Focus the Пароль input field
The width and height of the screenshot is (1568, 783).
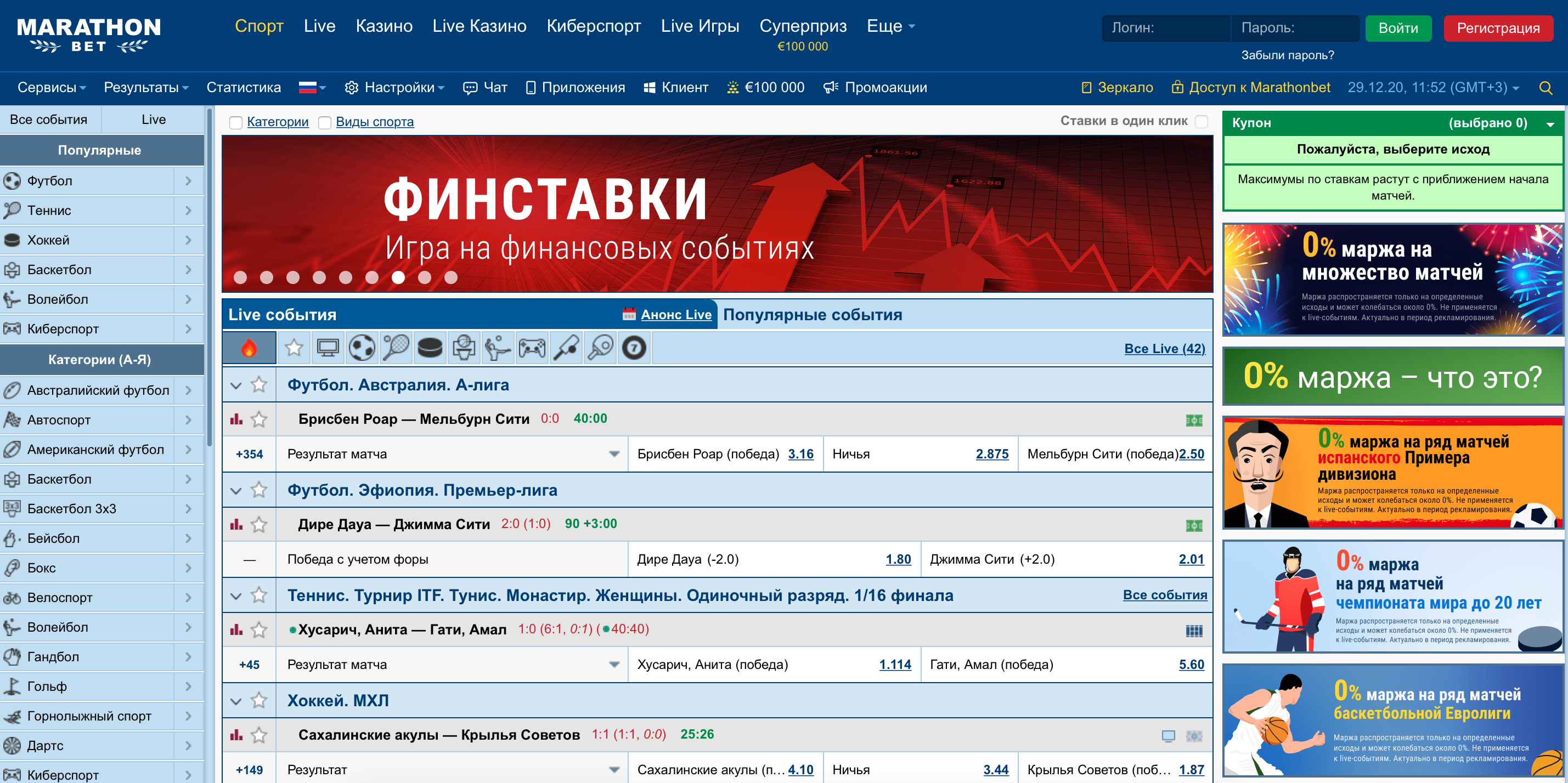click(1296, 28)
